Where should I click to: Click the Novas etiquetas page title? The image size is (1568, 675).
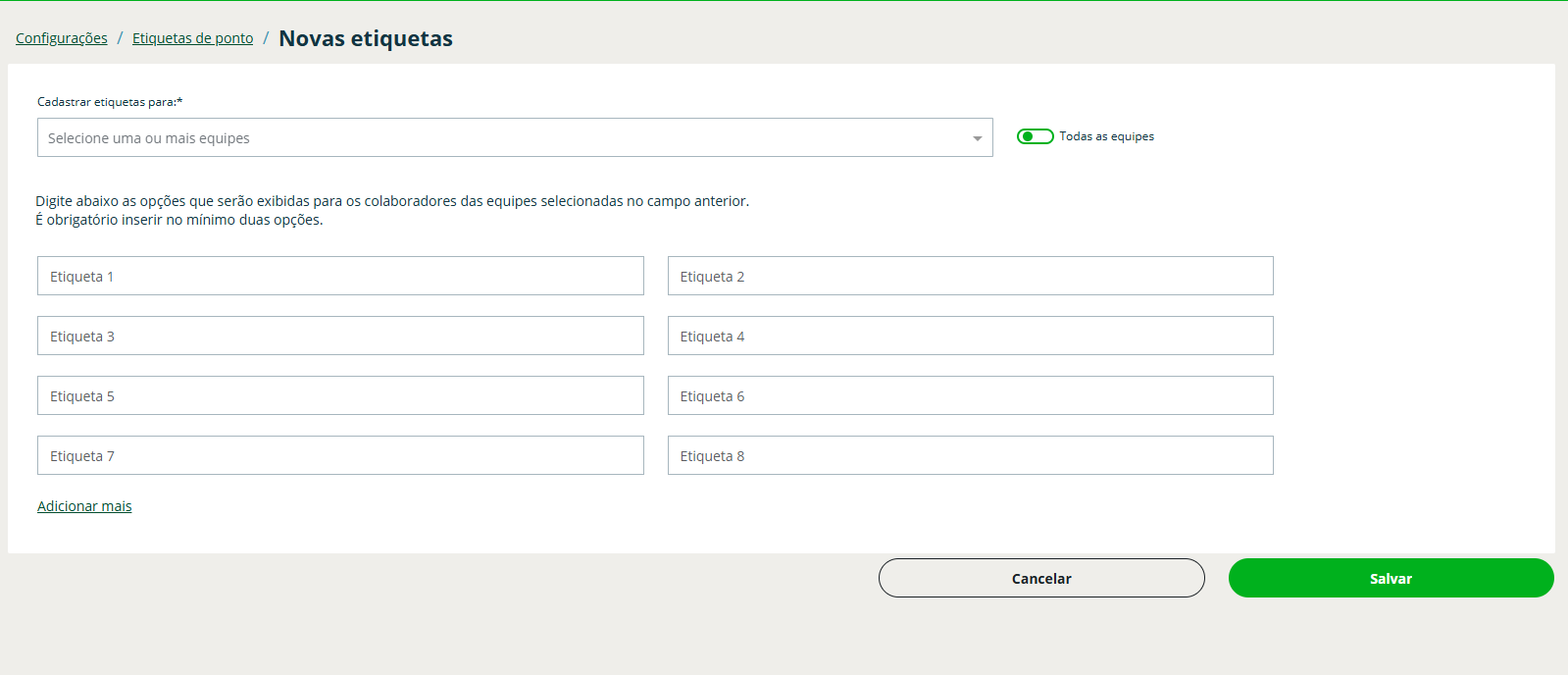pyautogui.click(x=366, y=38)
